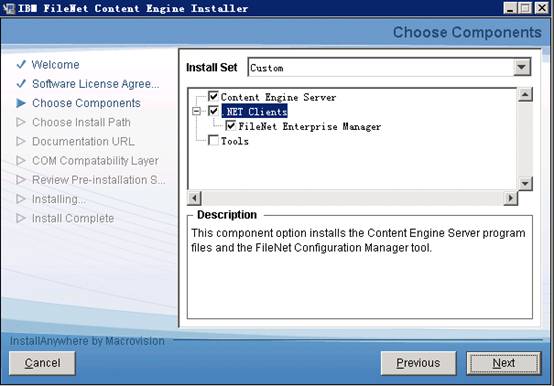Click the Review Pre-installation step arrow
This screenshot has height=386, width=554.
coord(21,180)
